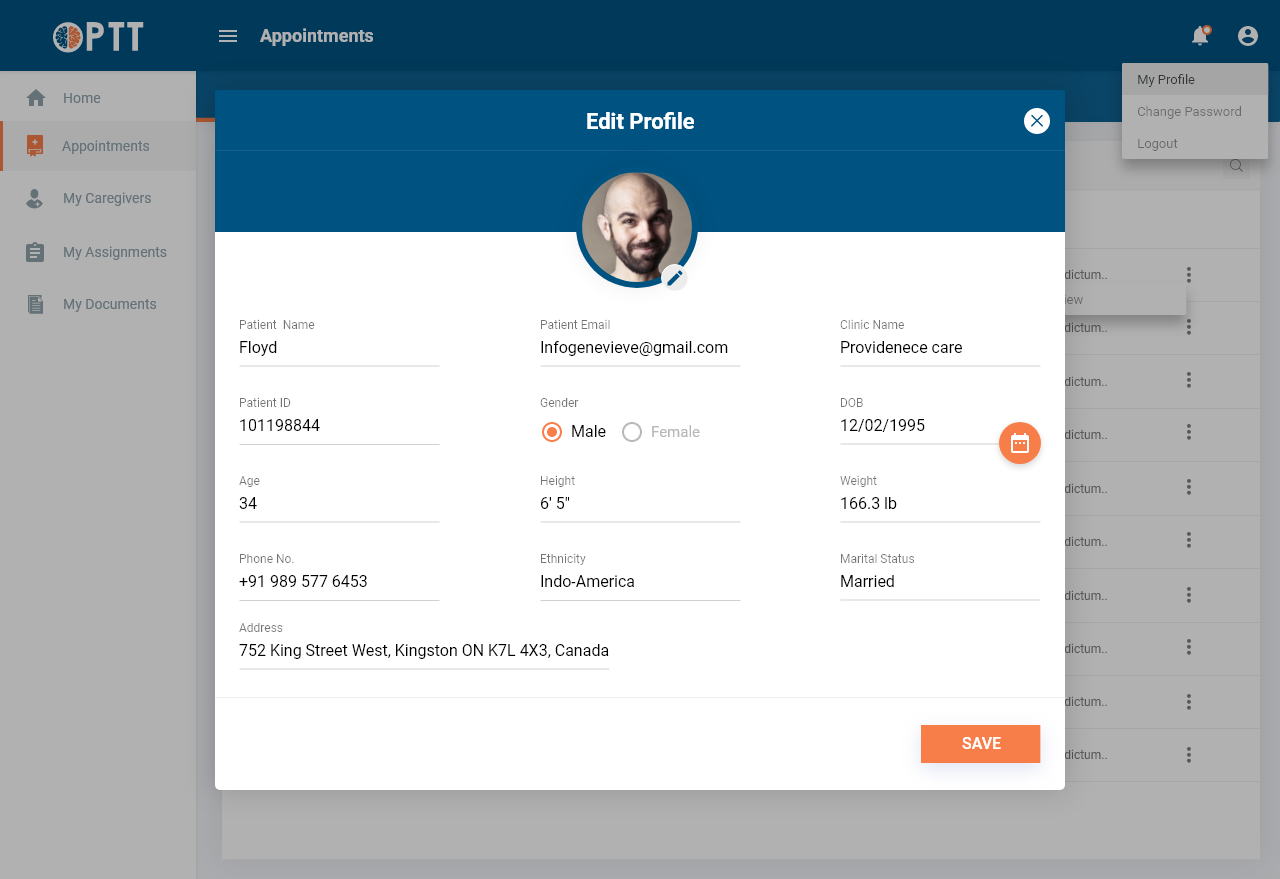Screen dimensions: 1280x879
Task: Select the Female gender option
Action: [632, 432]
